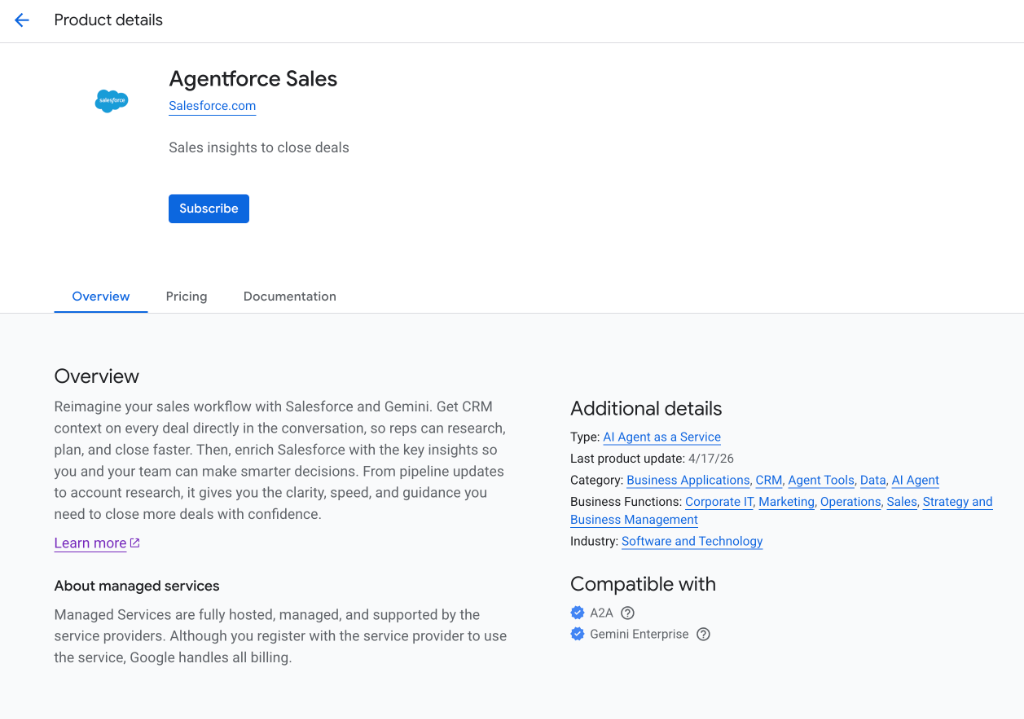1024x719 pixels.
Task: Click 'Sales insights to close deals' tagline
Action: (259, 148)
